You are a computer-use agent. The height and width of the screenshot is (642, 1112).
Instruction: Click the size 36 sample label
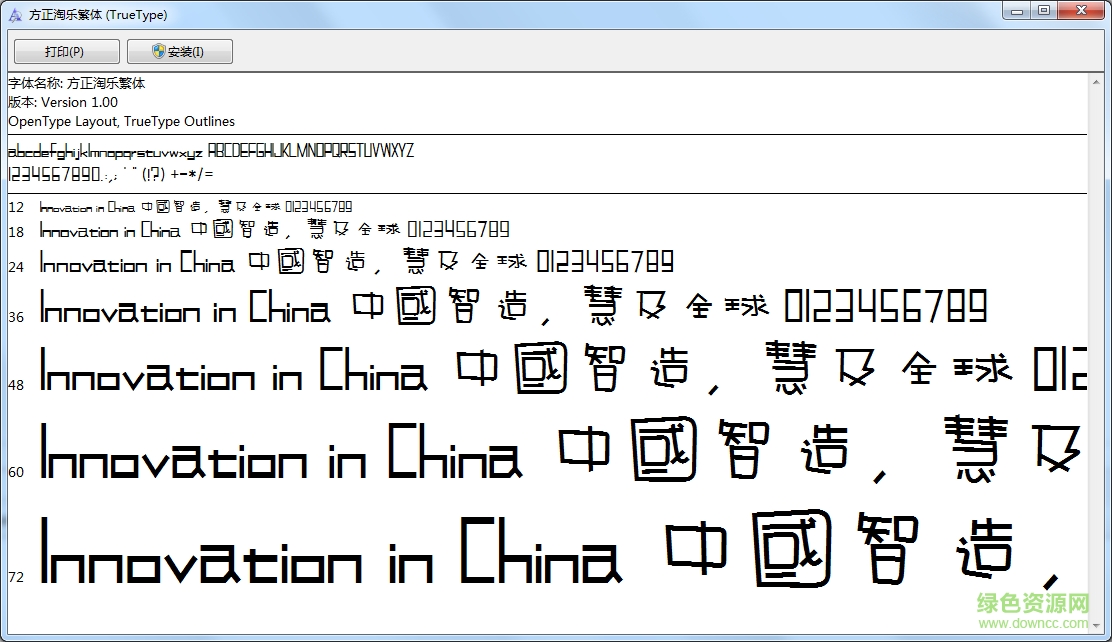[16, 317]
